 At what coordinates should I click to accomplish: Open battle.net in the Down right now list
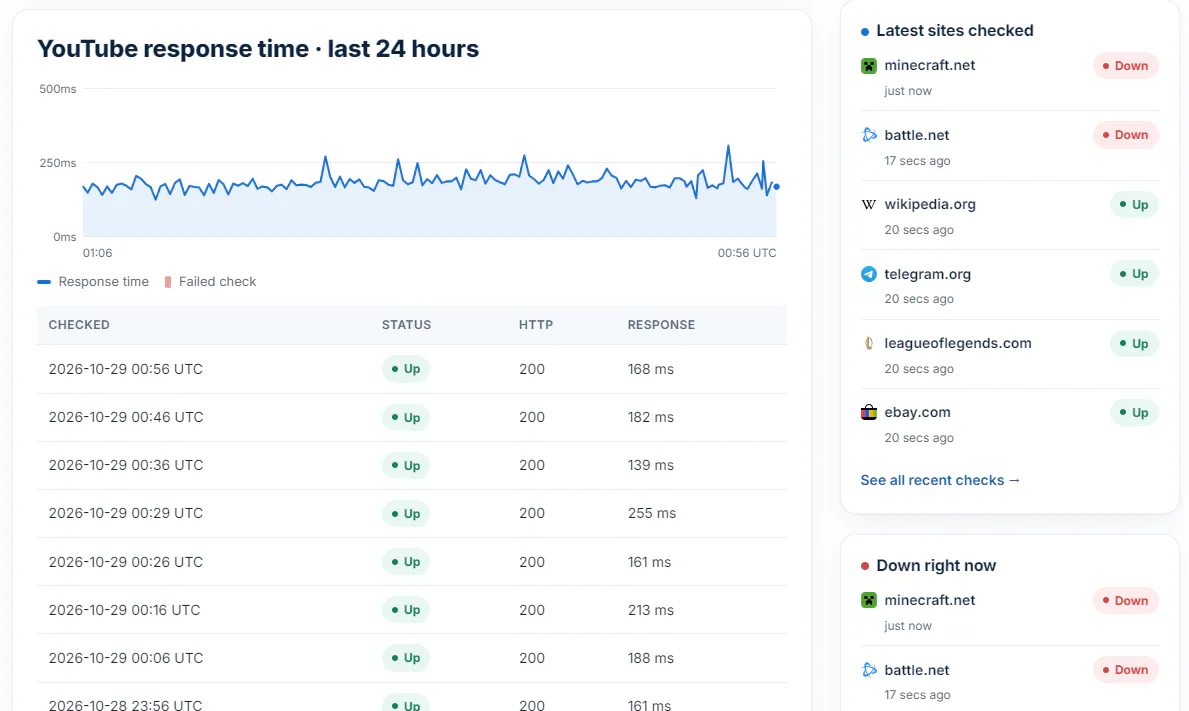917,670
